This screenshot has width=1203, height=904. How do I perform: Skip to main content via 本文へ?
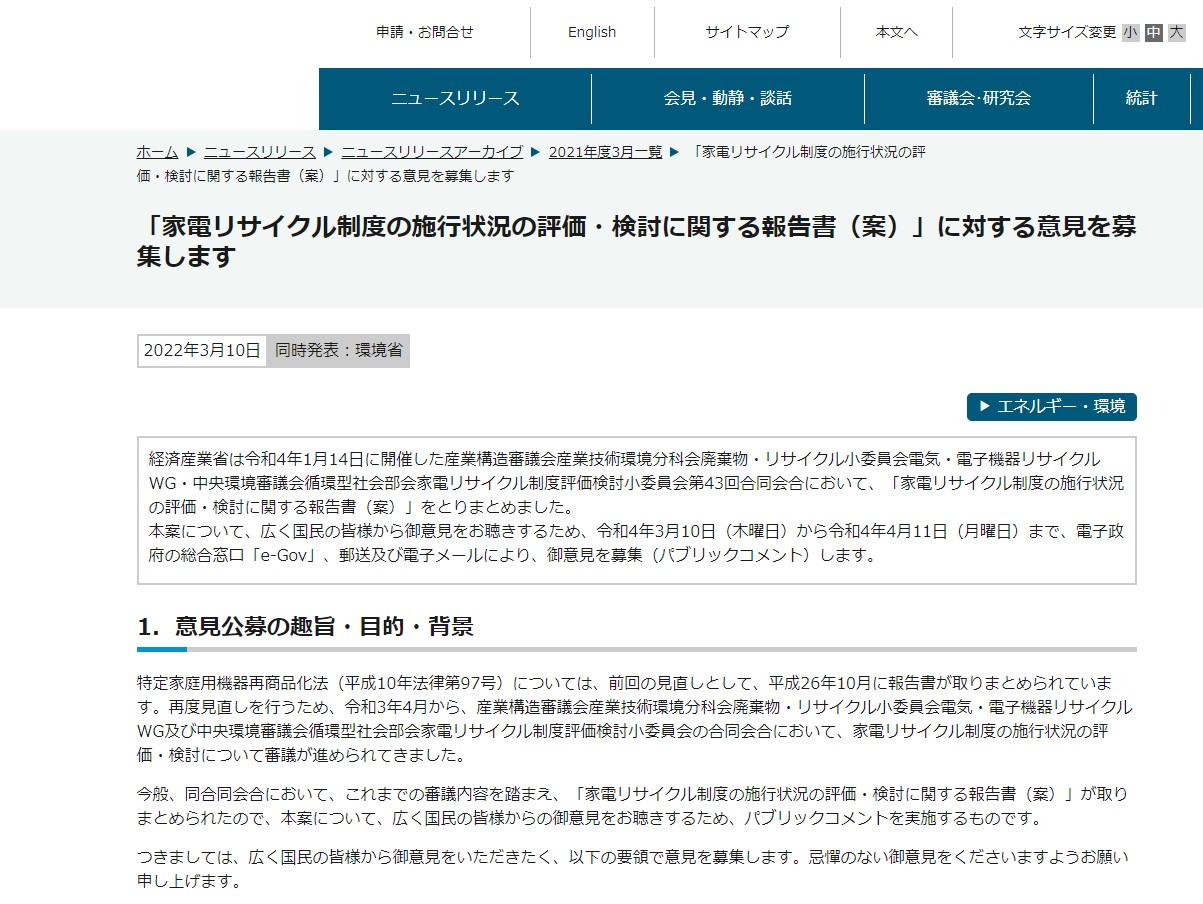pos(896,32)
